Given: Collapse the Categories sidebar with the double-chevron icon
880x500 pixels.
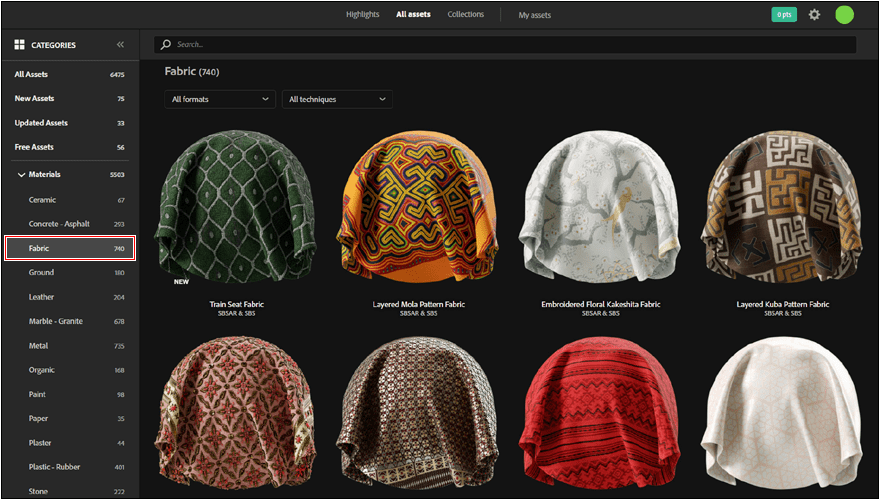Looking at the screenshot, I should coord(120,44).
